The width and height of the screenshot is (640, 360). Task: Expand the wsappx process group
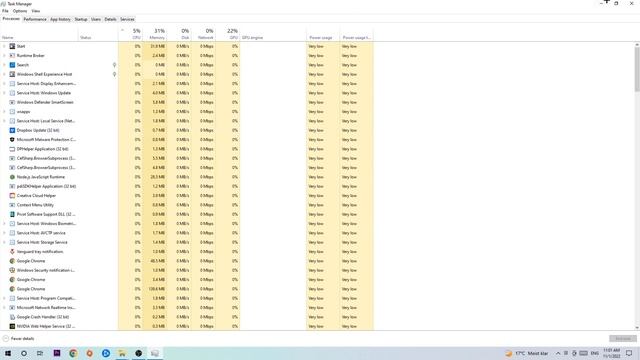pyautogui.click(x=4, y=111)
